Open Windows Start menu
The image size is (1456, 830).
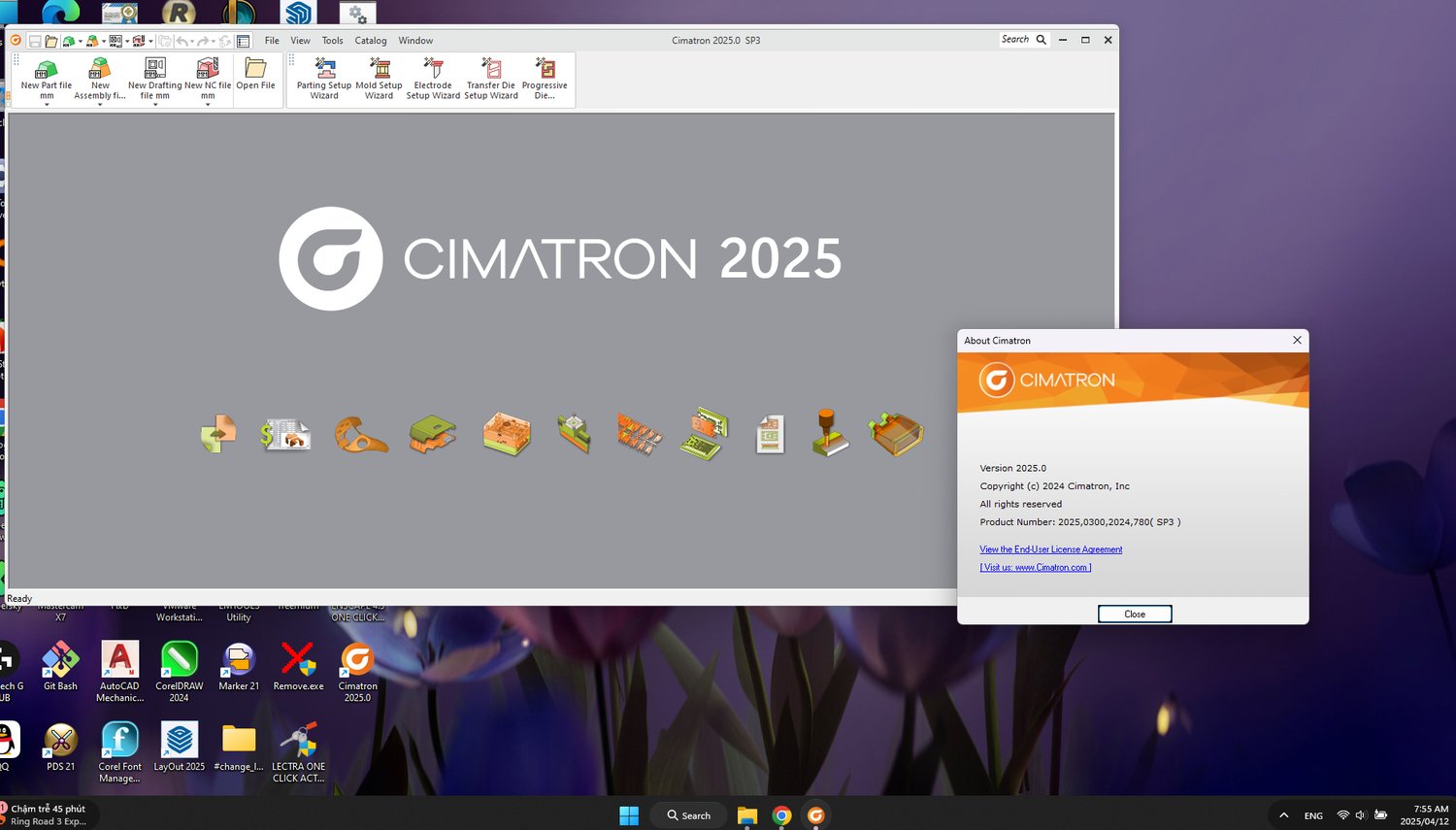click(x=629, y=815)
